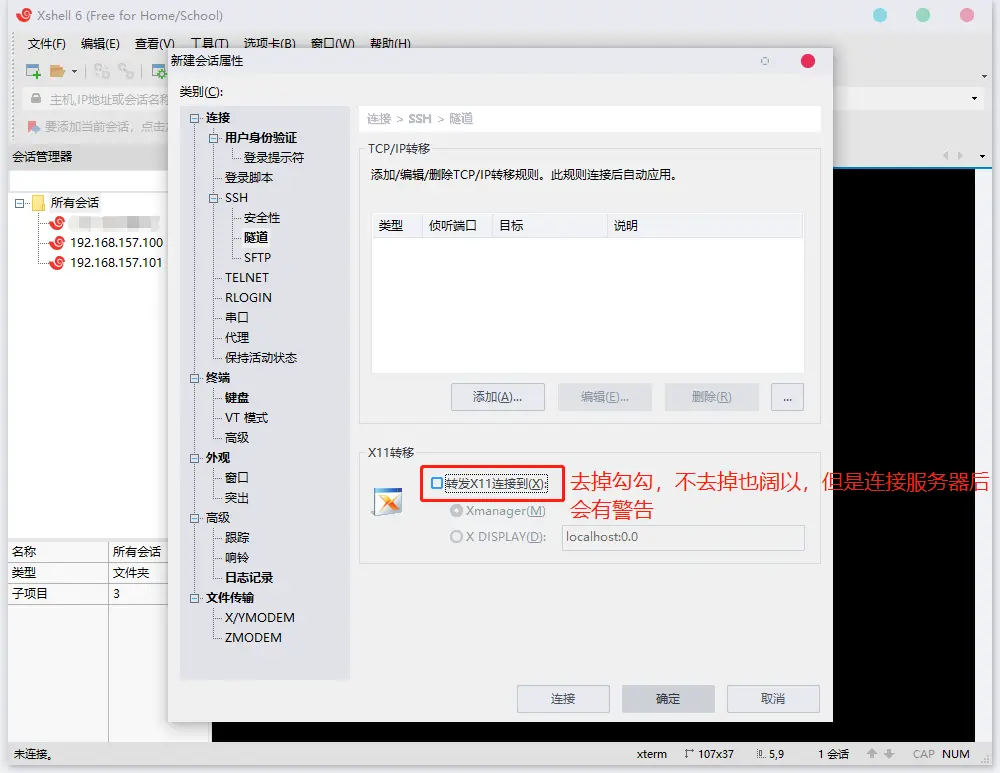Click the X11 forwarding Xmanager icon
The image size is (1000, 773).
point(388,502)
